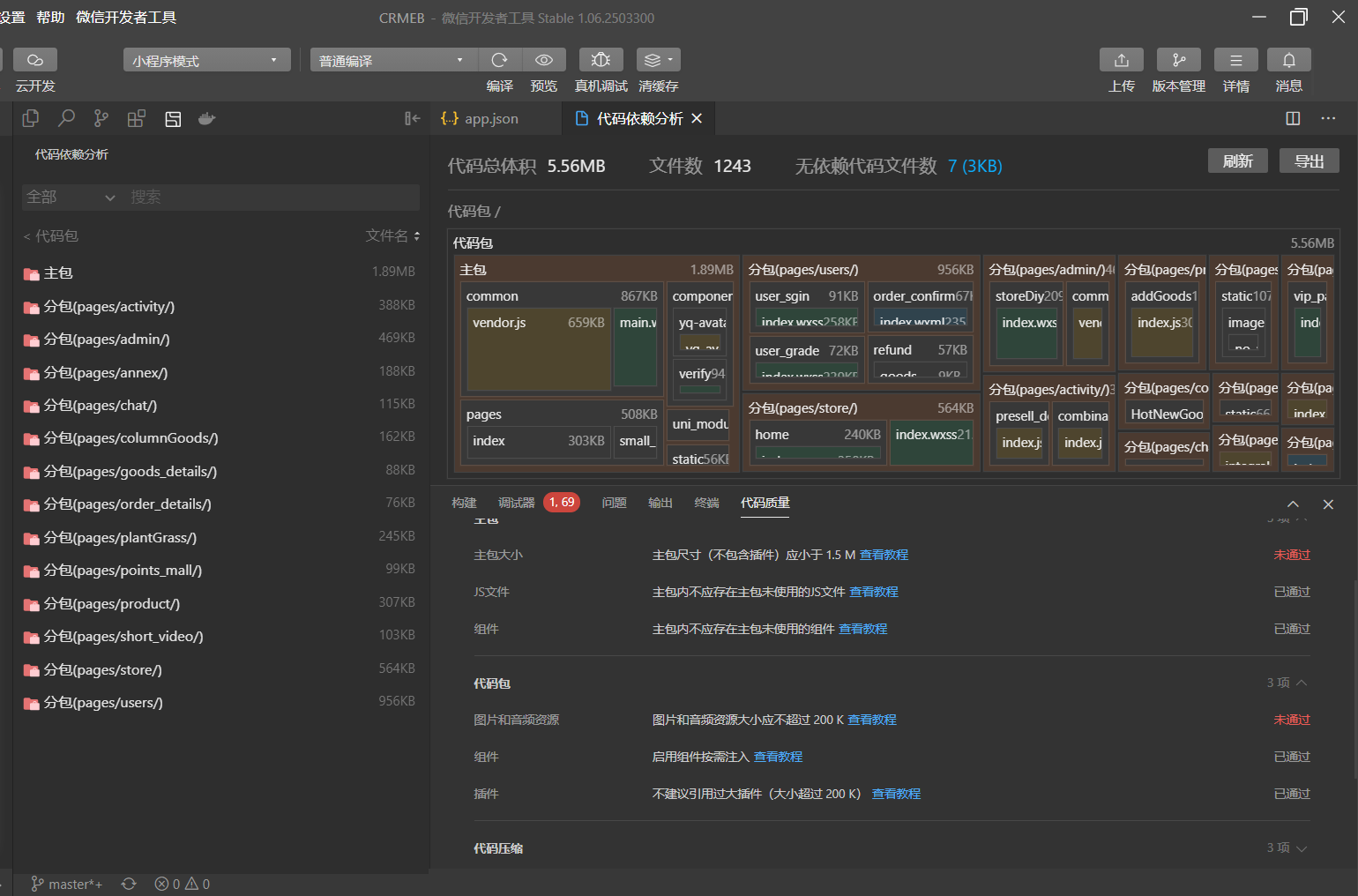Image resolution: width=1358 pixels, height=896 pixels.
Task: Collapse the sidebar panel icon
Action: 412,118
